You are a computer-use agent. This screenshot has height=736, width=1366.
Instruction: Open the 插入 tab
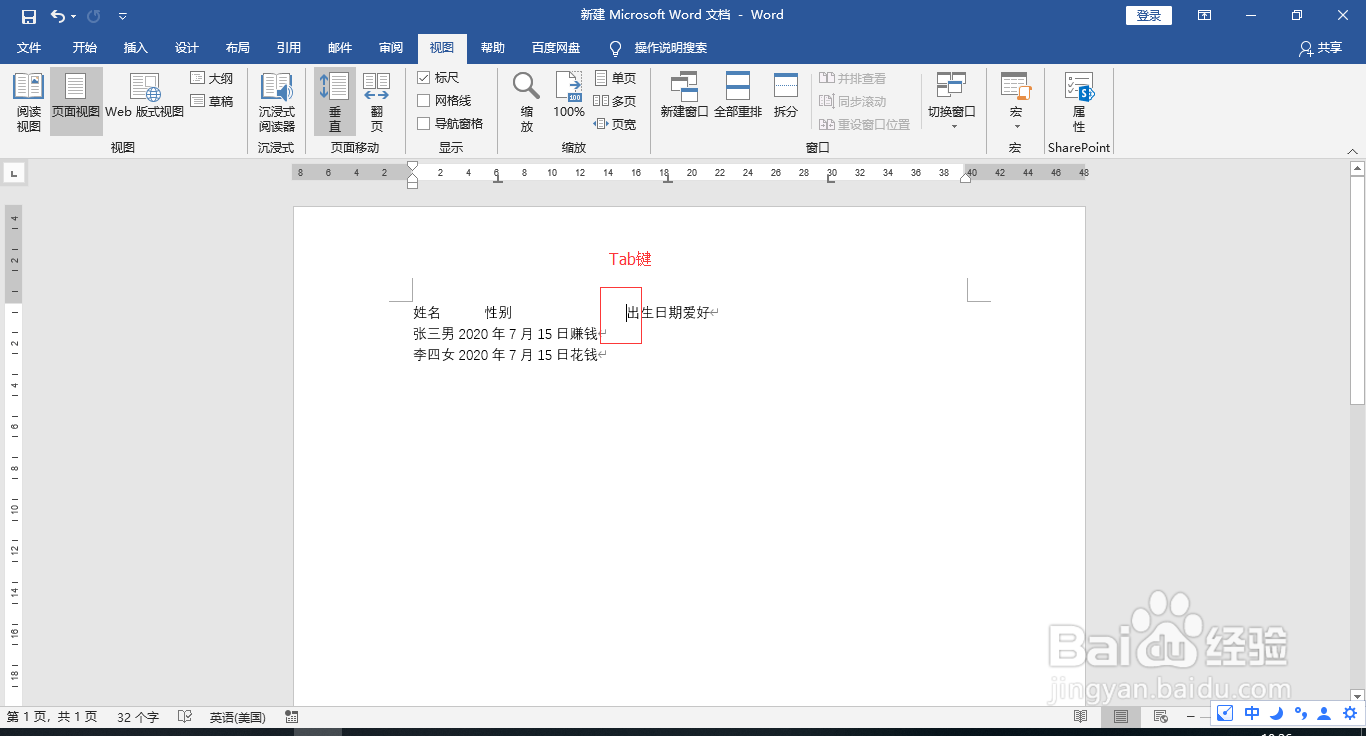135,48
